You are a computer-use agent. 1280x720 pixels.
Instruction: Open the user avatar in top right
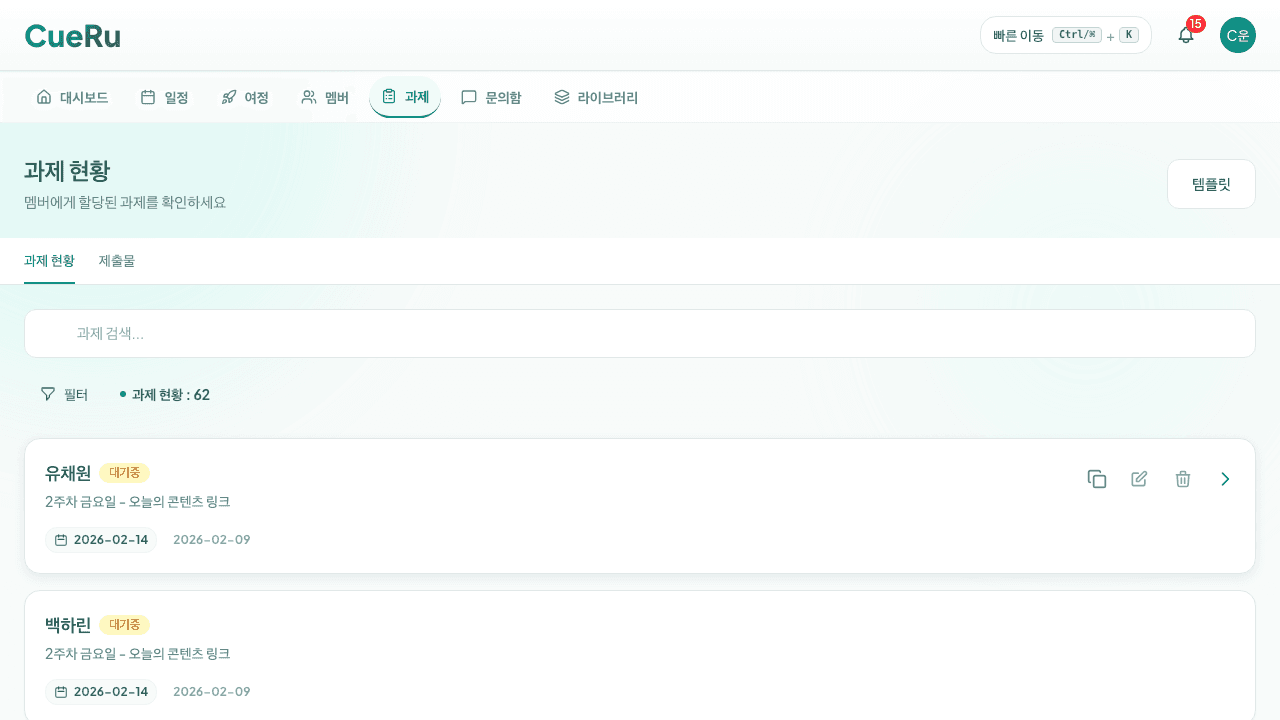pos(1237,35)
